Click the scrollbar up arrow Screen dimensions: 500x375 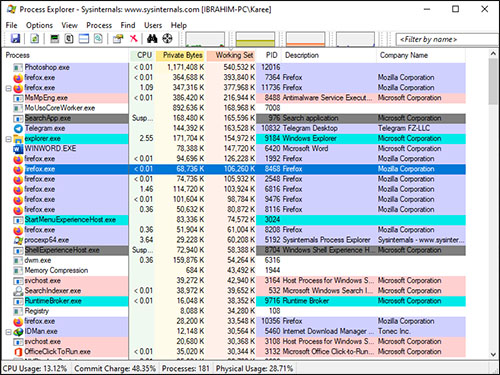[493, 53]
